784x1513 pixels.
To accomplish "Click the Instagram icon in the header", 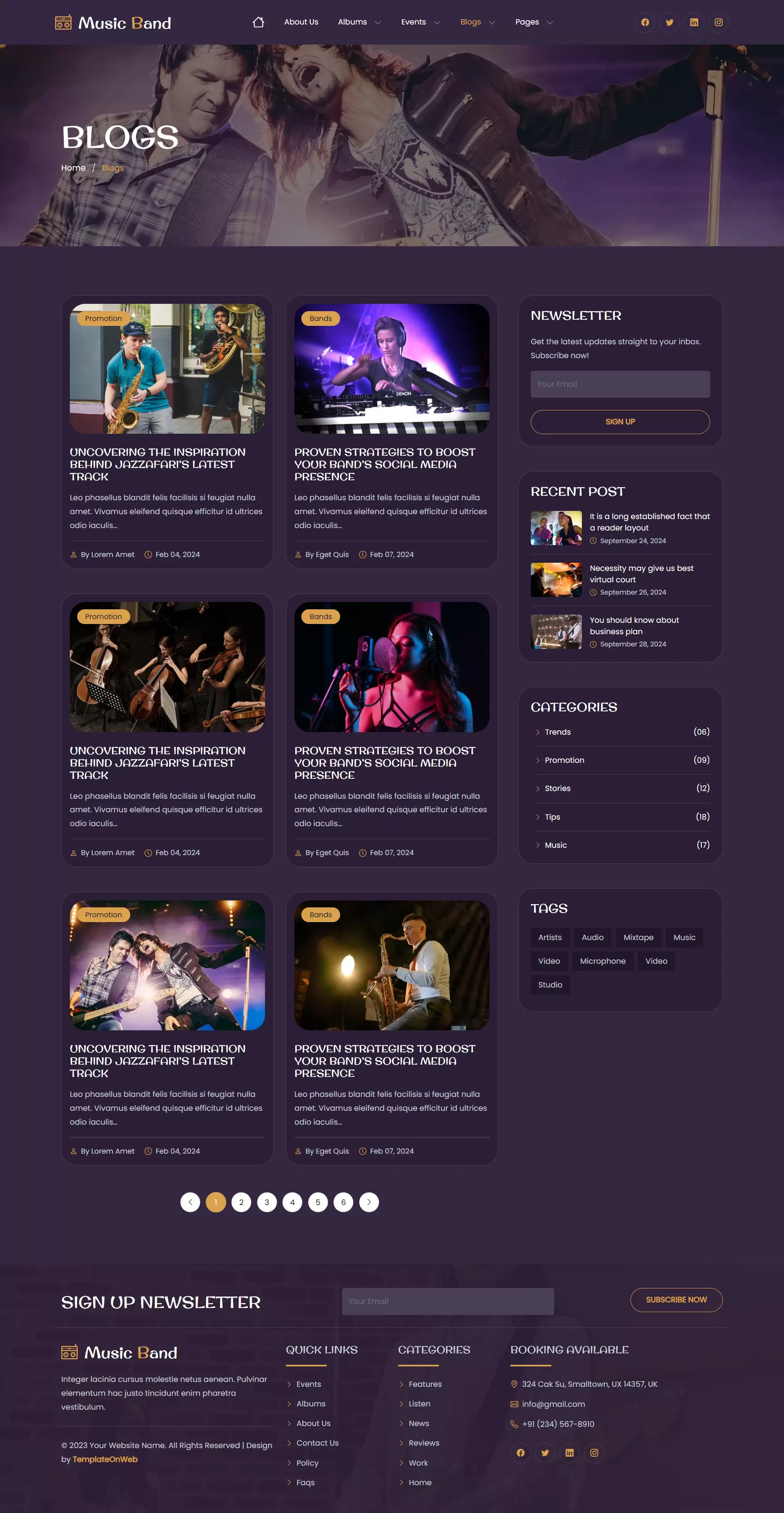I will click(x=718, y=22).
